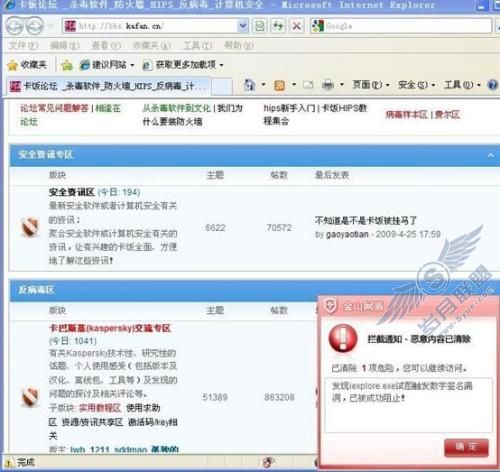Screen dimensions: 500x472
Task: Open the 病毒样本区 link
Action: [406, 115]
